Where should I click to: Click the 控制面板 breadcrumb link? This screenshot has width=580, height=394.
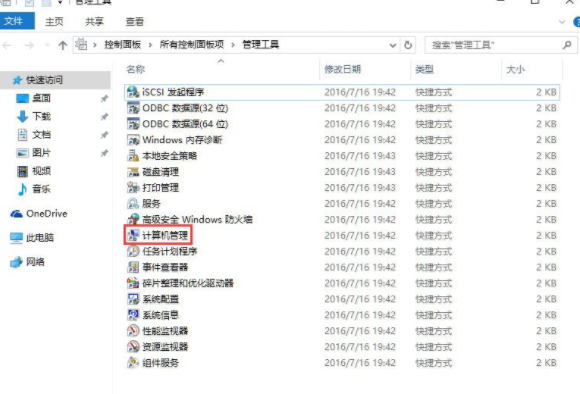coord(123,45)
